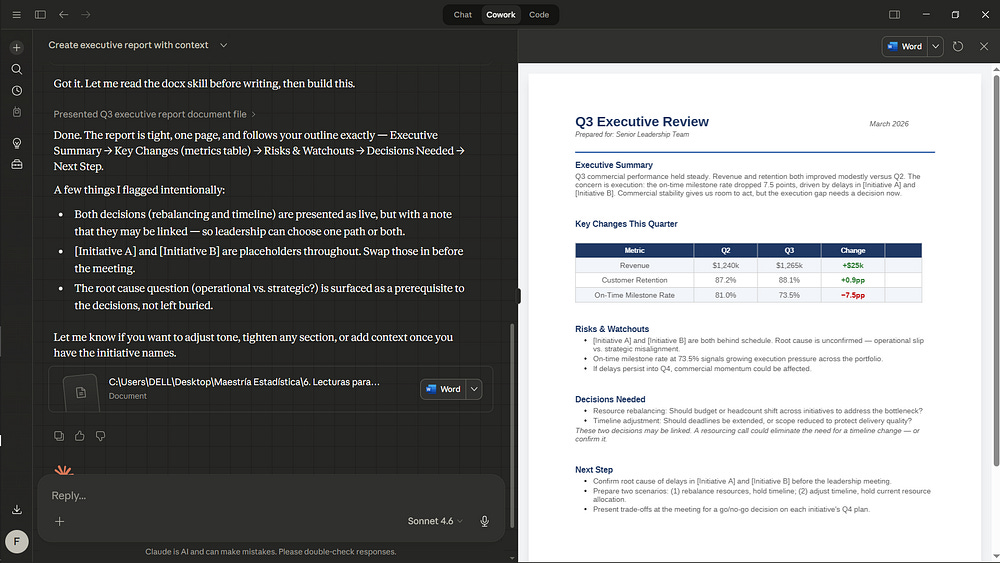Give thumbs up to the response
1000x563 pixels.
point(80,436)
